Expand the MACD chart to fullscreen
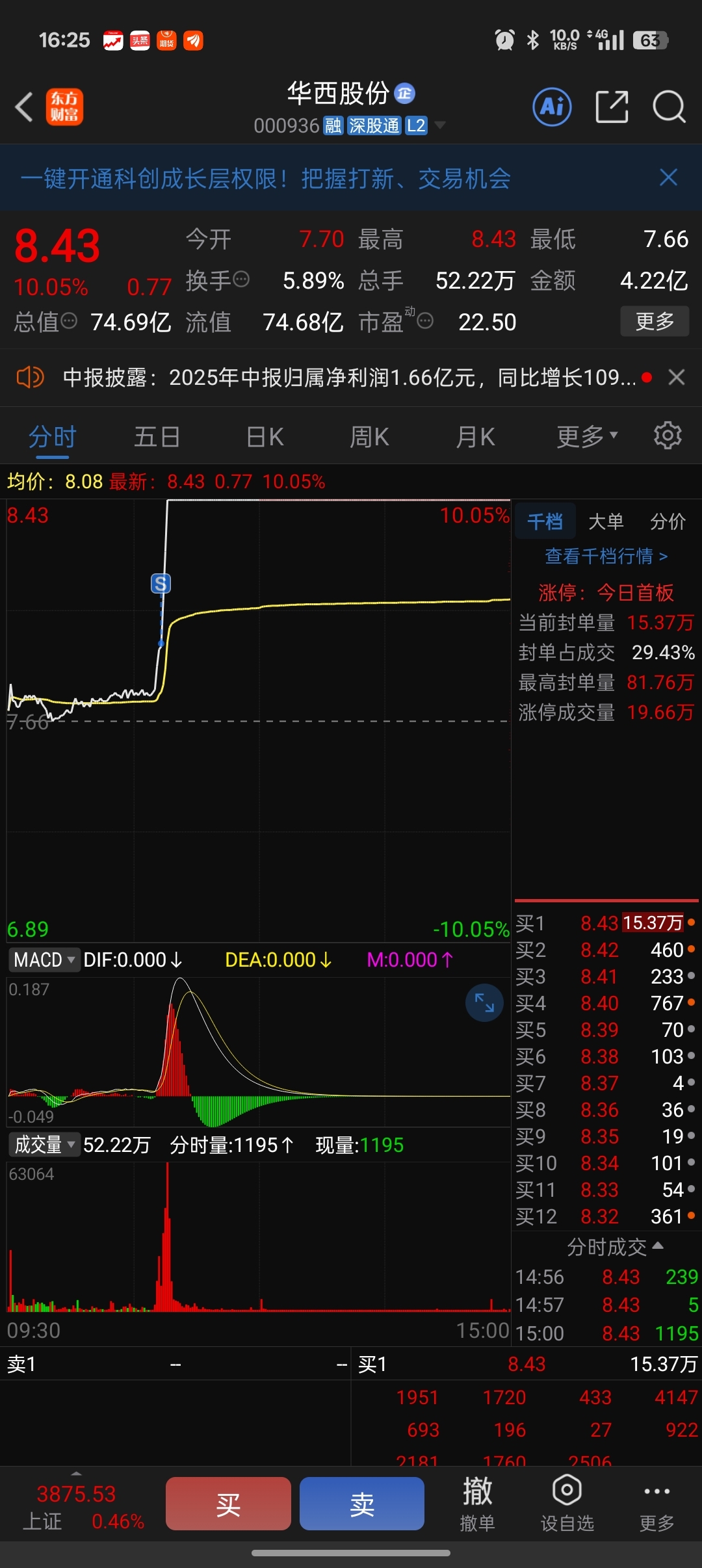 (484, 1003)
